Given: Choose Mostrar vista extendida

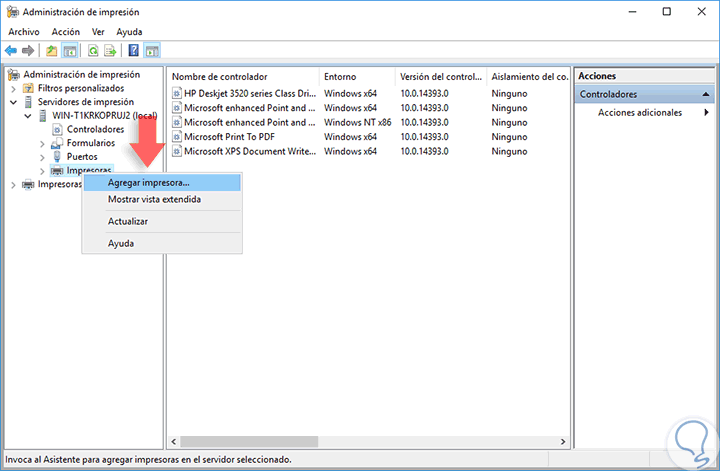Looking at the screenshot, I should pyautogui.click(x=162, y=199).
